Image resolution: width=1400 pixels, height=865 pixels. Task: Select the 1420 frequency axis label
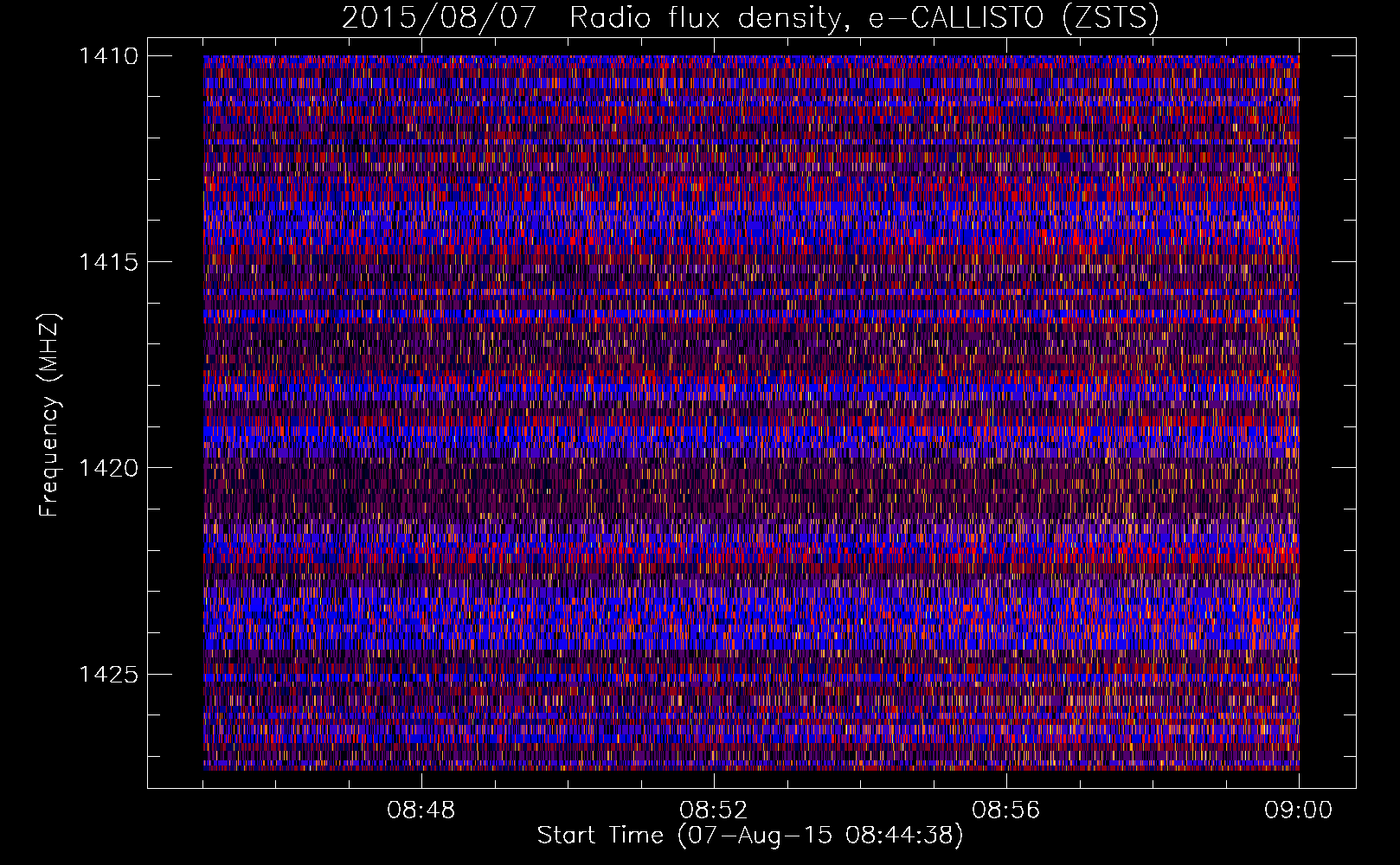click(108, 468)
